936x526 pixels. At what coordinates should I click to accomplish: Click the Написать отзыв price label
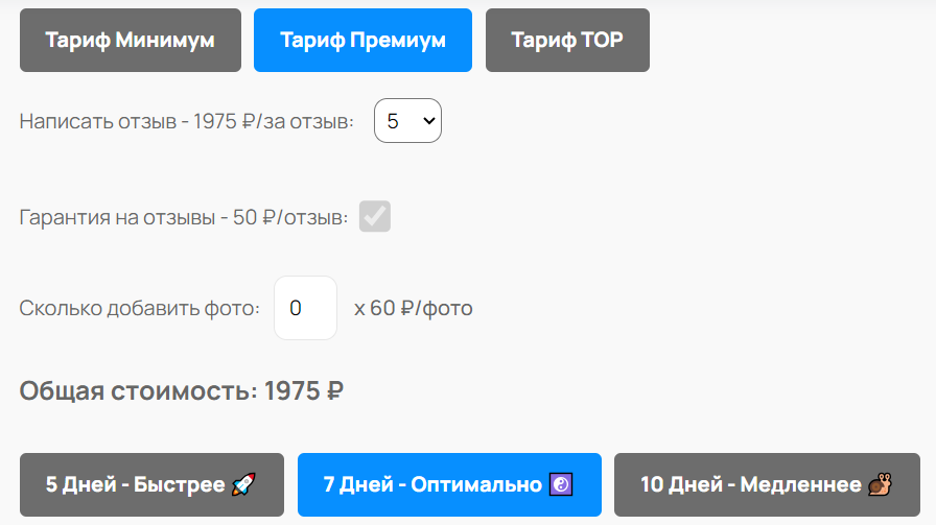pyautogui.click(x=186, y=122)
